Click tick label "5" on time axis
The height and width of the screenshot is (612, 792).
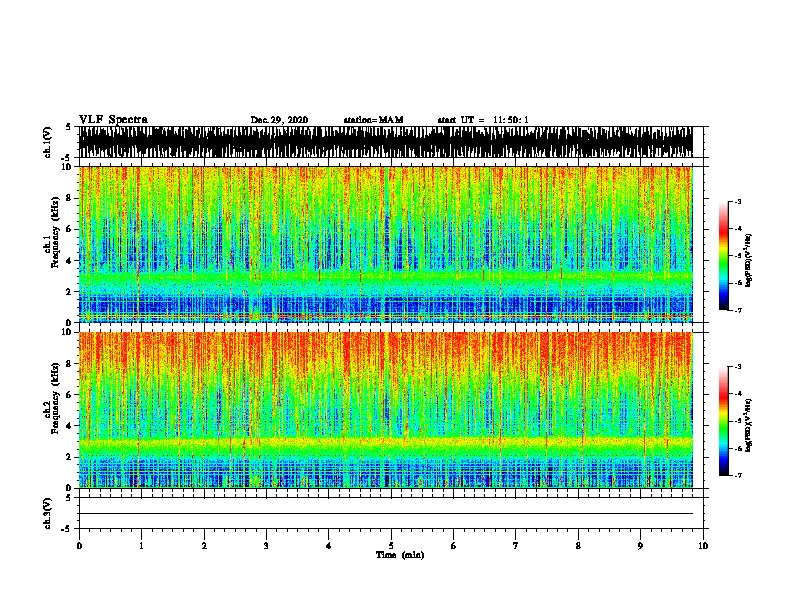pyautogui.click(x=391, y=546)
